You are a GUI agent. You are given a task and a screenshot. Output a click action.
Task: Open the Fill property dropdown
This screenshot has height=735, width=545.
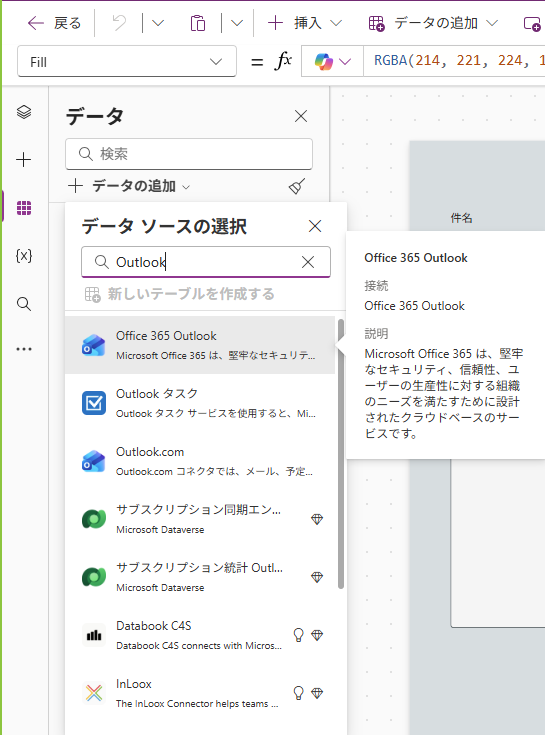(x=127, y=61)
